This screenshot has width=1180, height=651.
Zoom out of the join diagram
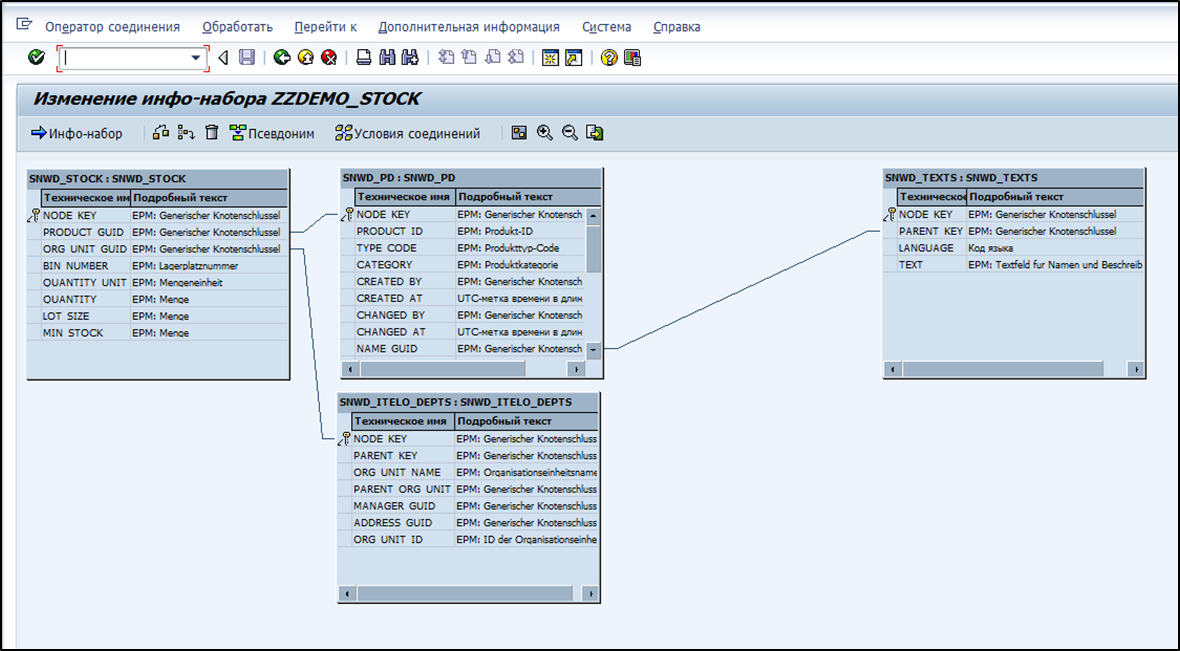click(569, 133)
